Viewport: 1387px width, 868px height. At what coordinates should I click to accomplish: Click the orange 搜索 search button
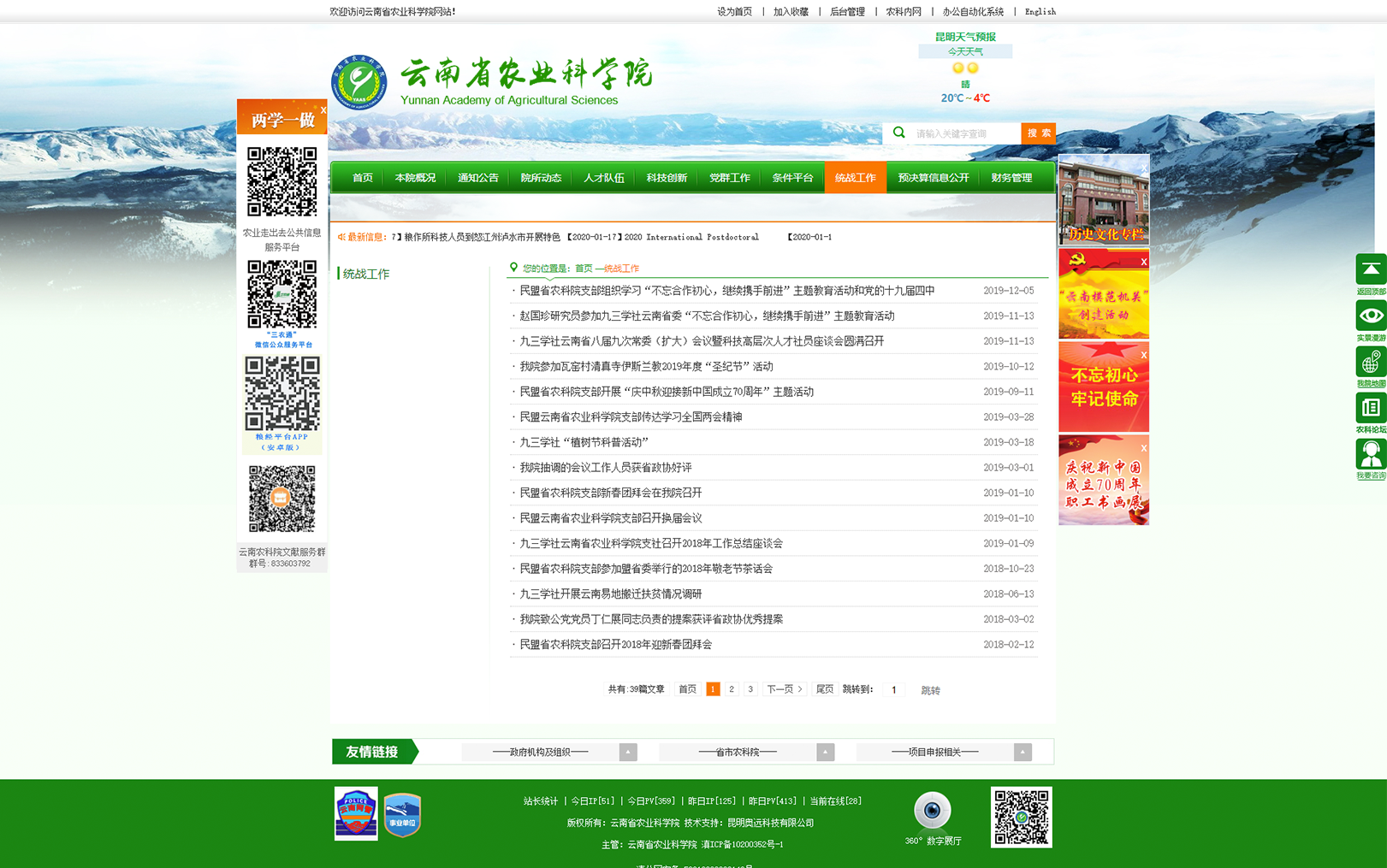(x=1038, y=133)
